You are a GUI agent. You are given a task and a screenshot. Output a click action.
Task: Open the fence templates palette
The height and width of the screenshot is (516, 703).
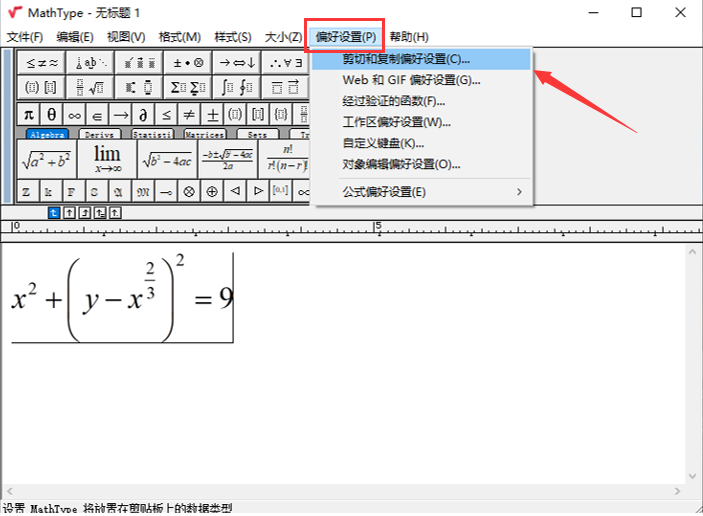click(42, 87)
